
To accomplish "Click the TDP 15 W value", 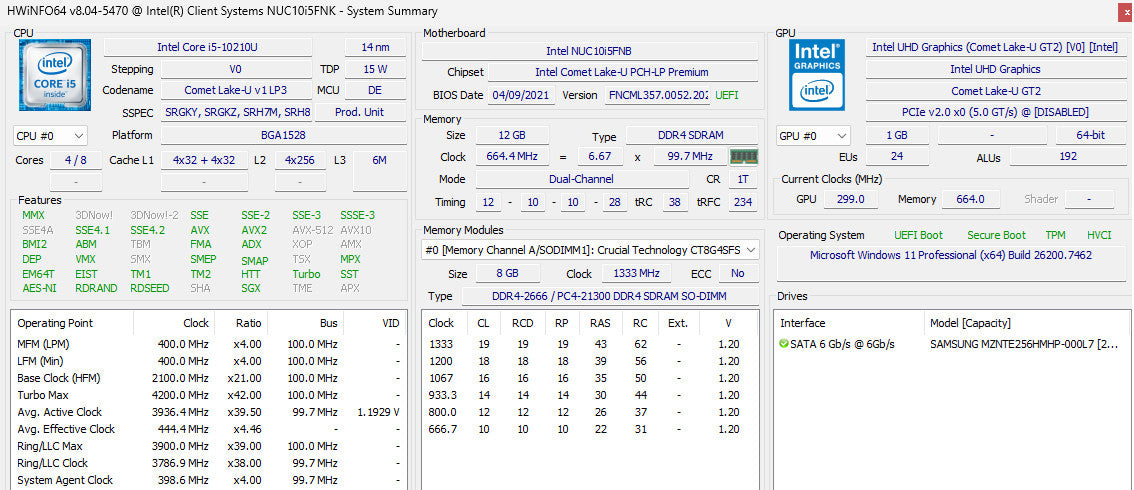I will click(x=375, y=69).
